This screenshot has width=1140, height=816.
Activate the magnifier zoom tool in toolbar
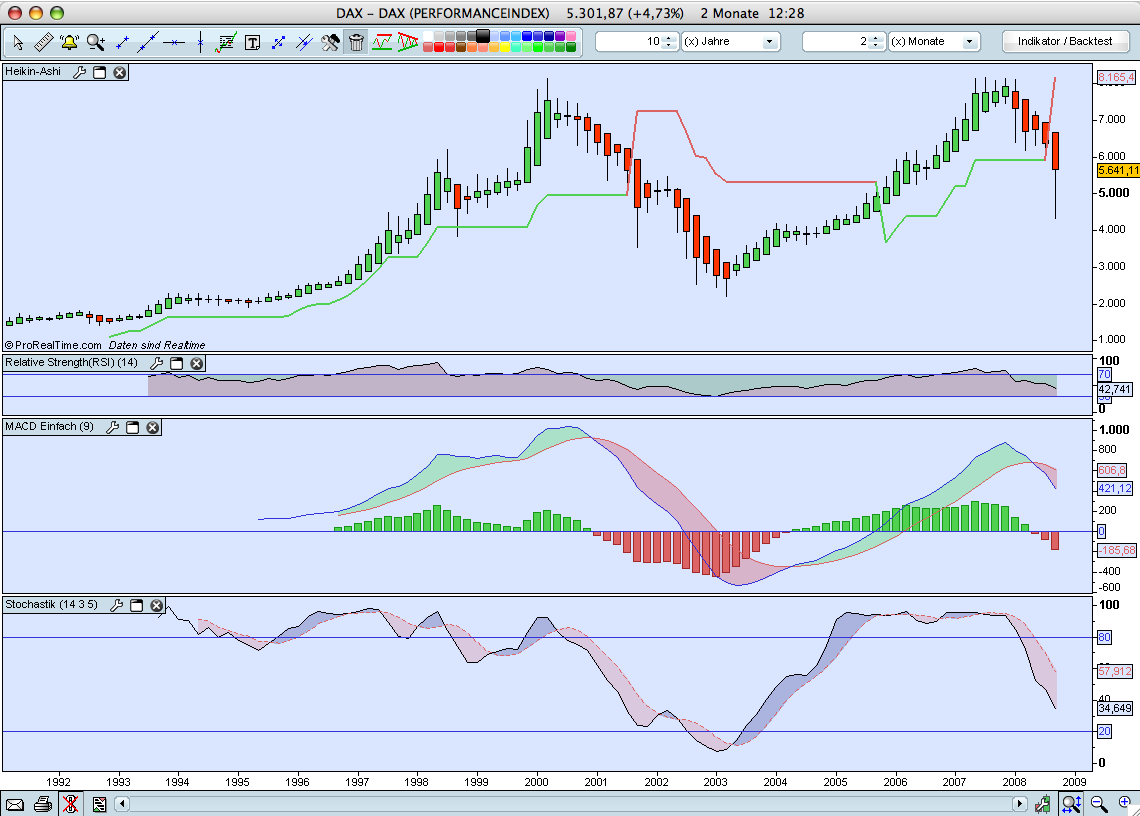click(95, 42)
